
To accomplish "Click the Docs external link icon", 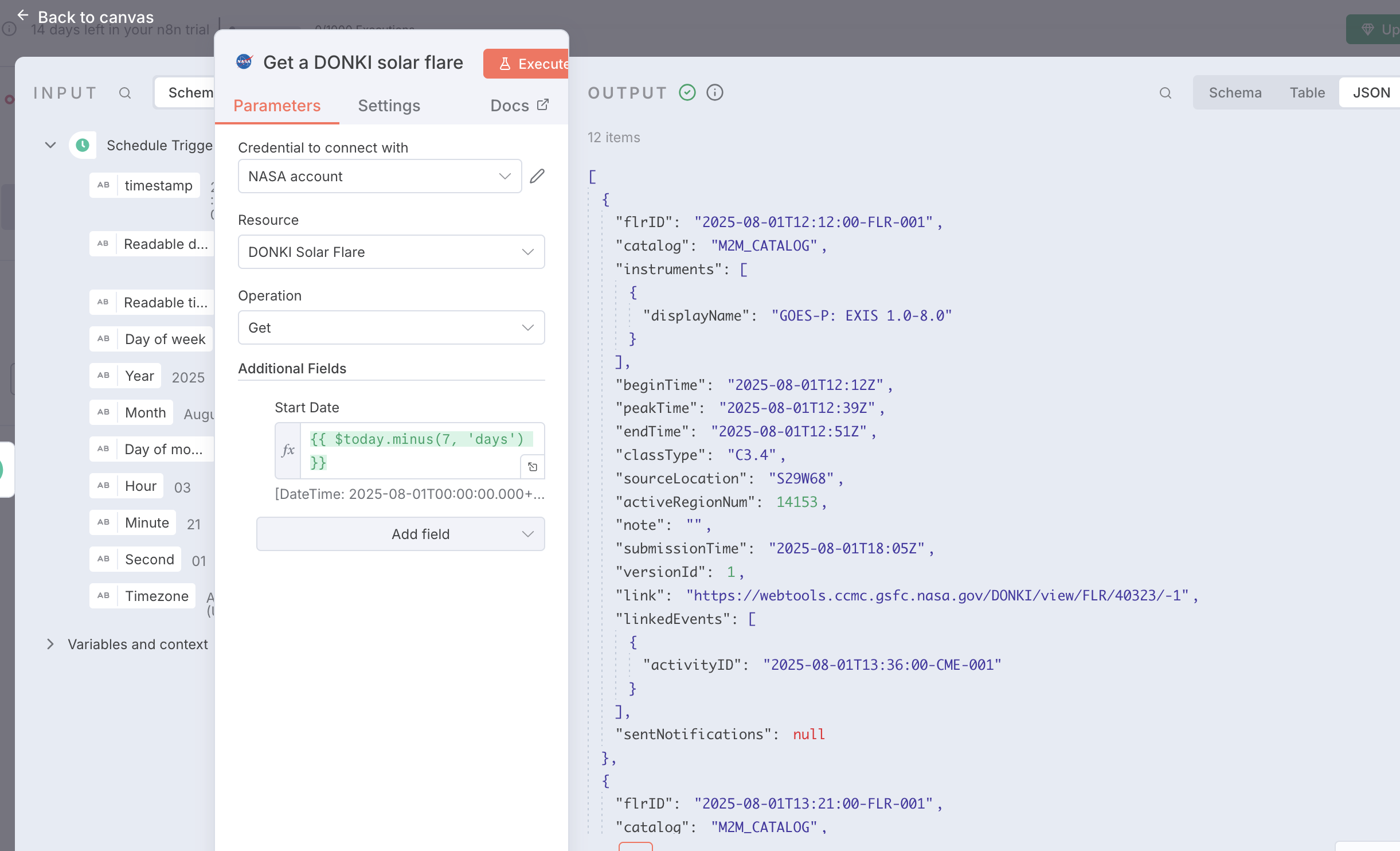I will tap(543, 105).
